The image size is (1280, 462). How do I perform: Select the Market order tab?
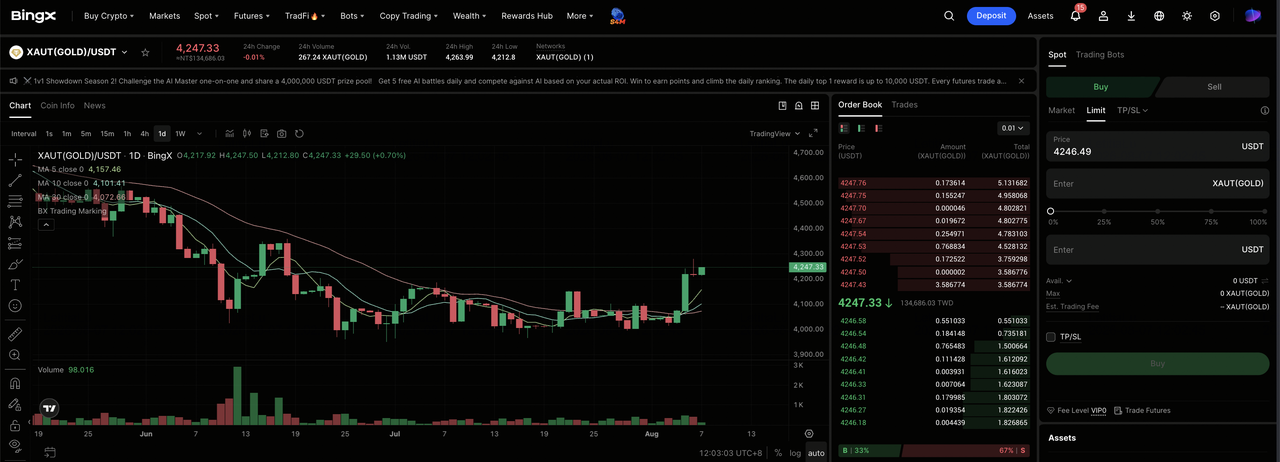point(1061,110)
